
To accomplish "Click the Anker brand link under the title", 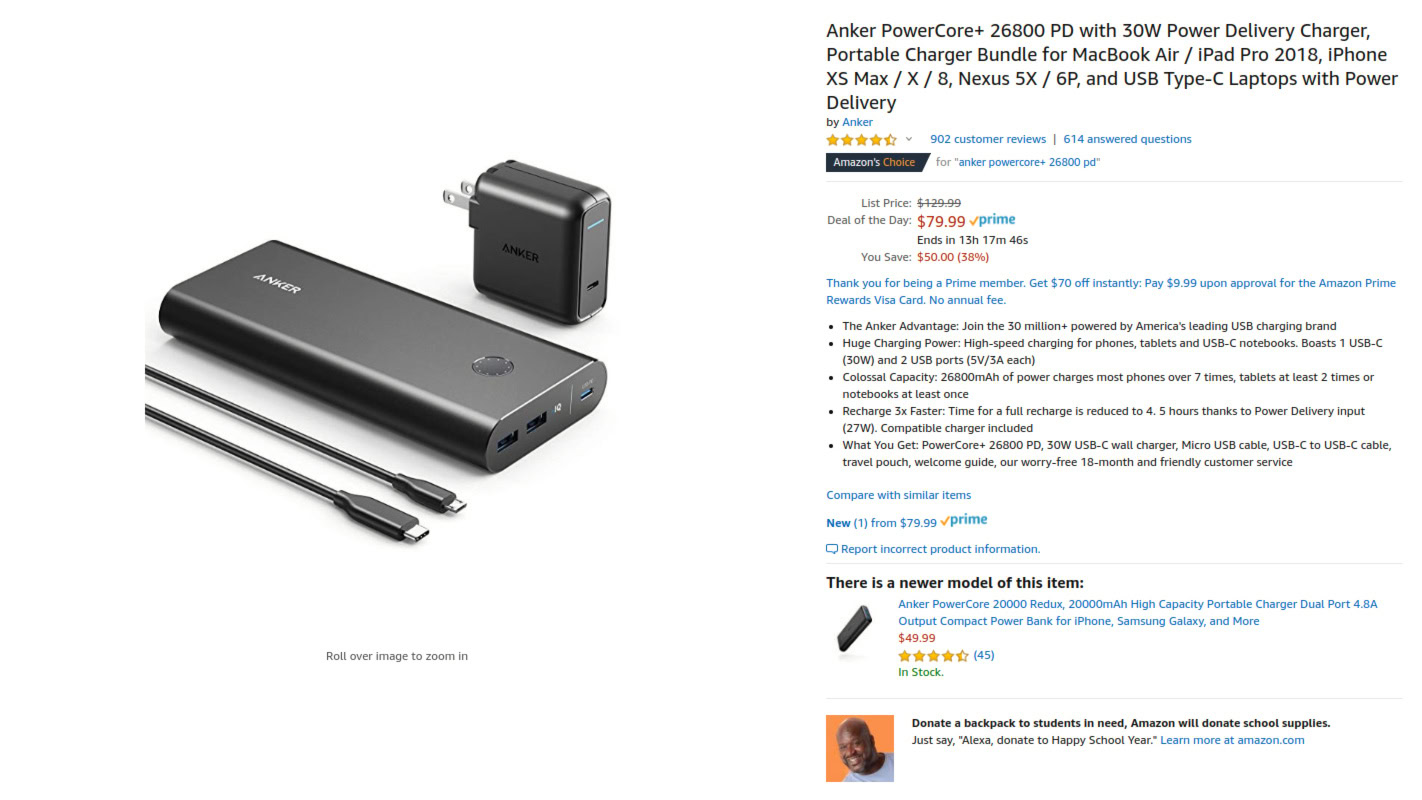I will pos(857,122).
